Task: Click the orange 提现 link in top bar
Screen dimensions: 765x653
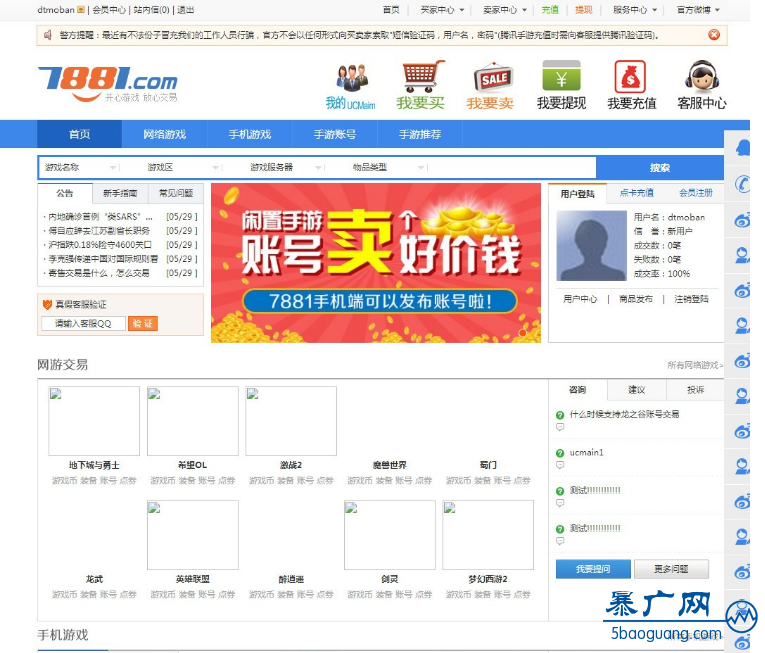Action: [x=584, y=10]
